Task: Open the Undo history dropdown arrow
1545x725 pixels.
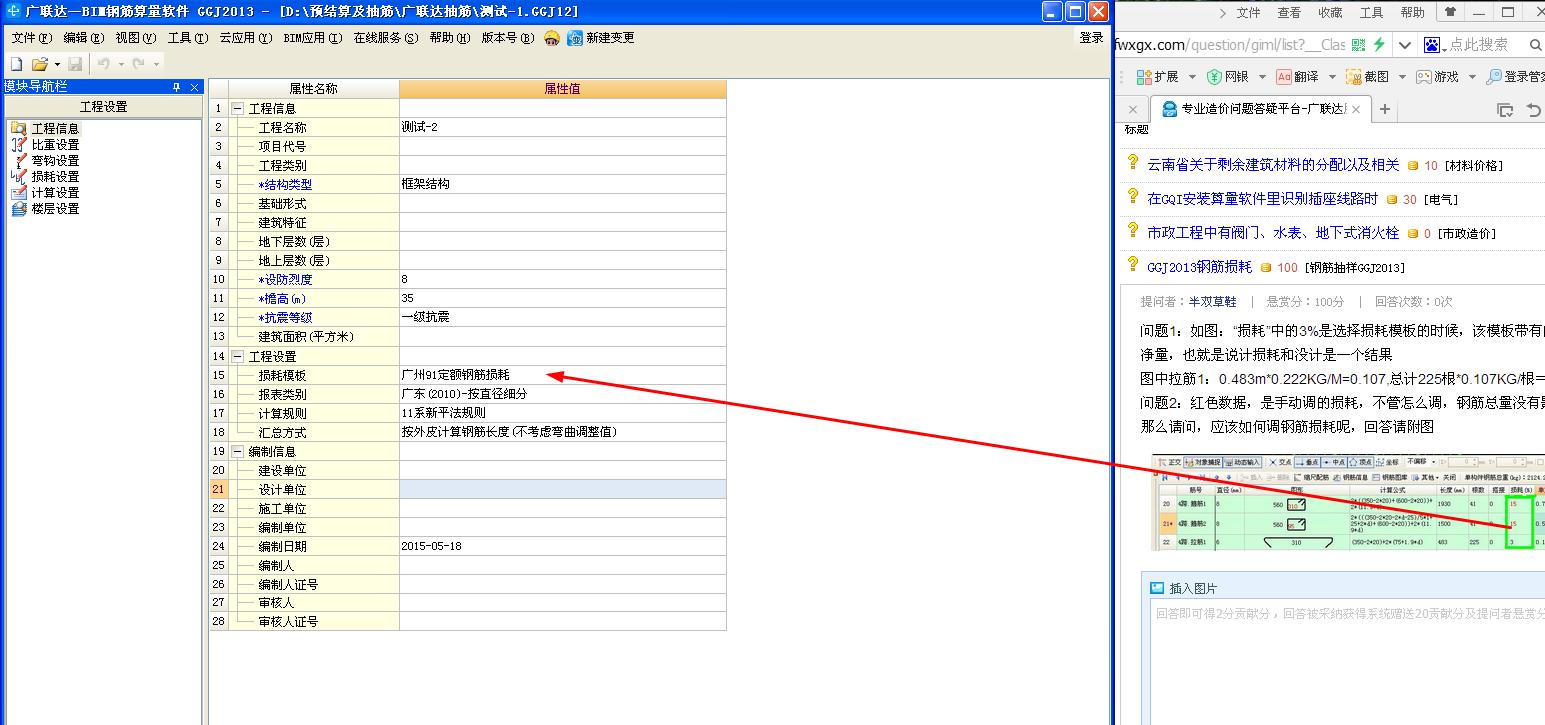Action: point(121,64)
